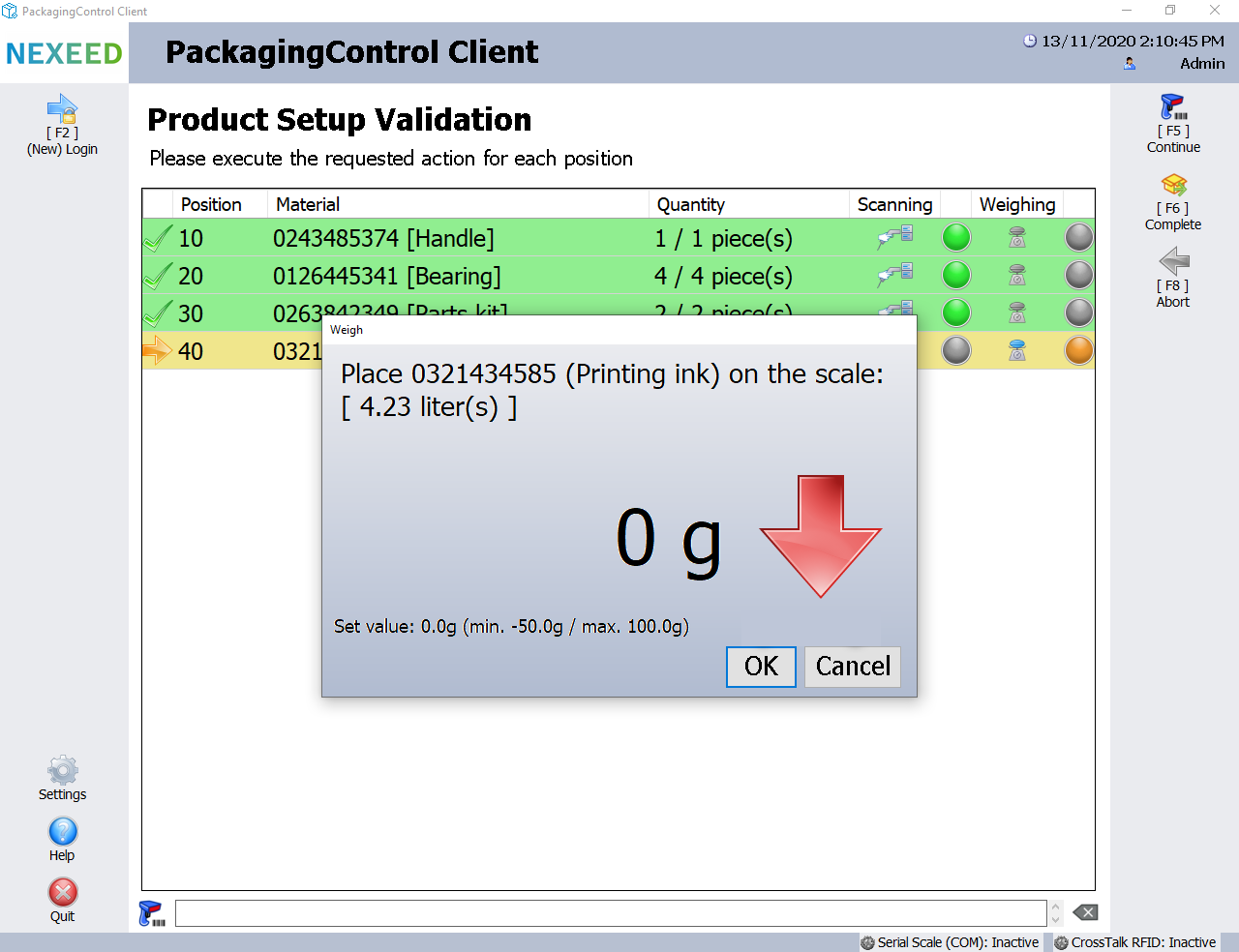Click the F8 Abort arrow icon
The image size is (1239, 952).
pyautogui.click(x=1173, y=261)
